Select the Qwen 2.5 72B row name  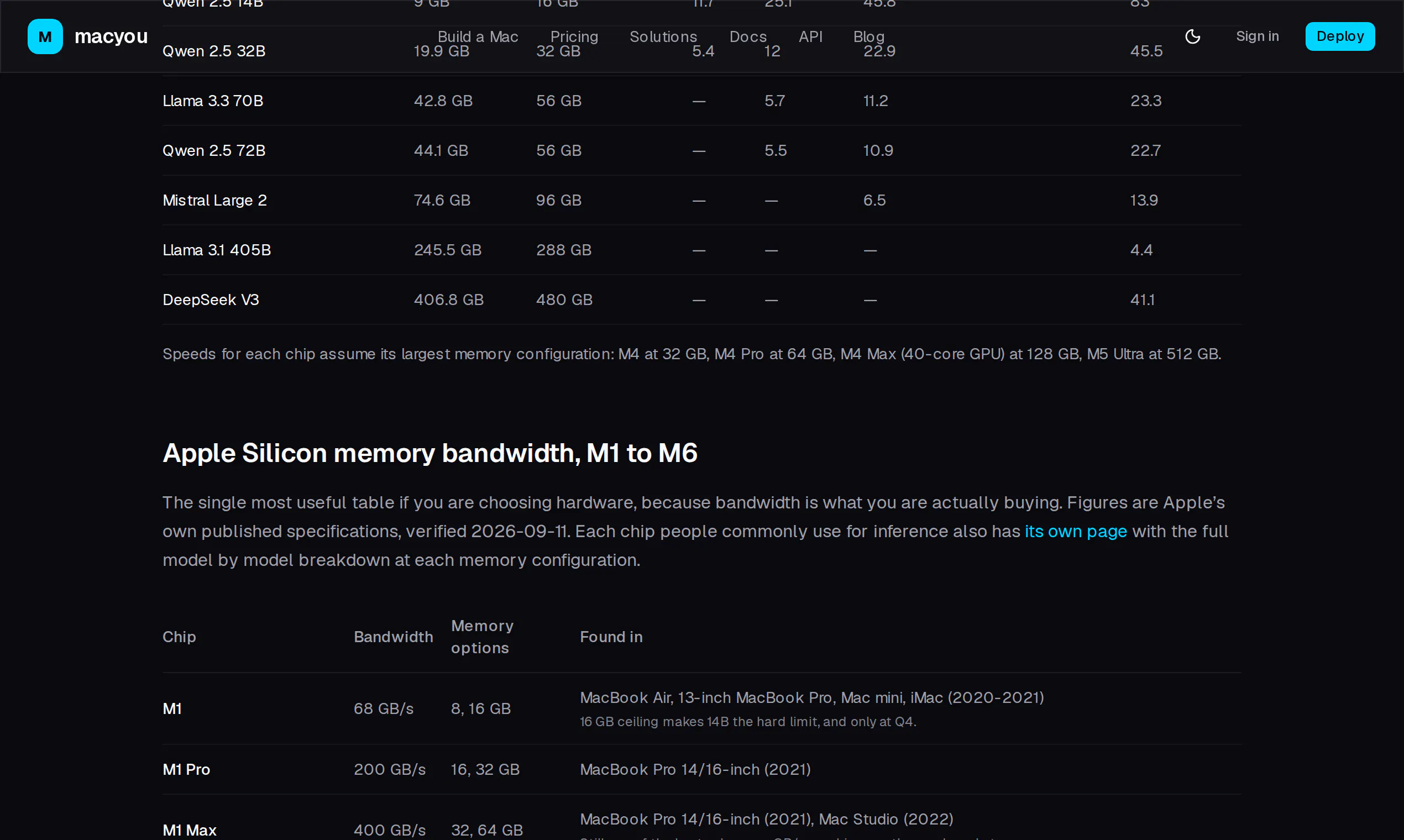[214, 150]
